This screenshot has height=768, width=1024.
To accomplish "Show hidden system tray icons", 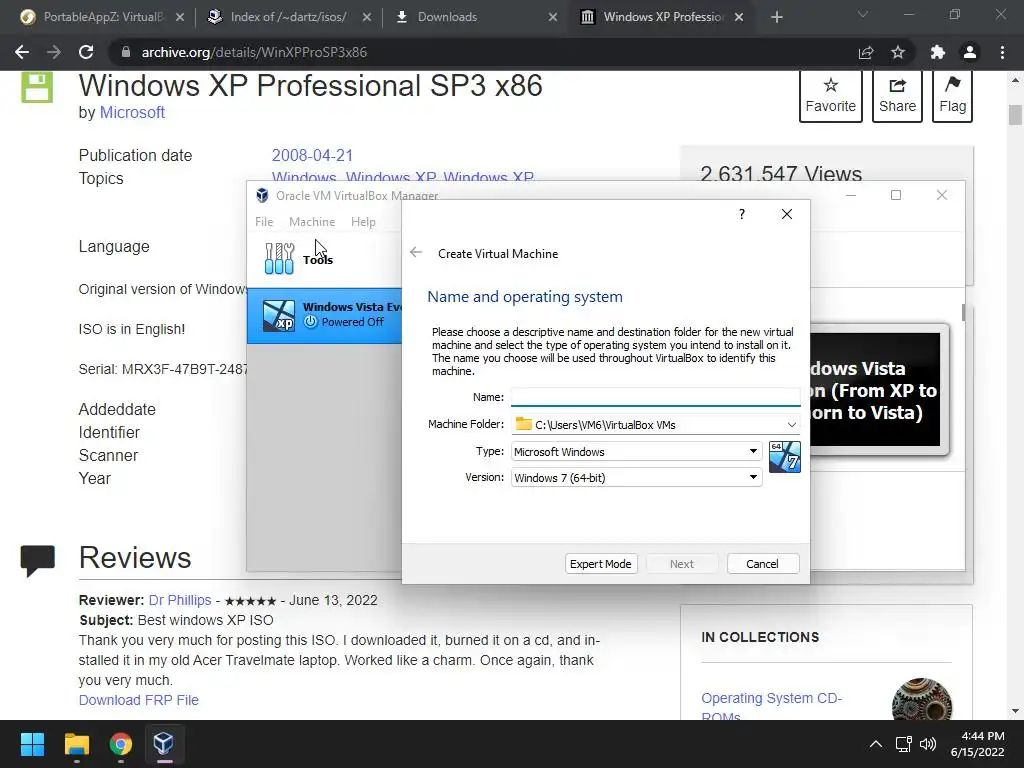I will point(876,744).
